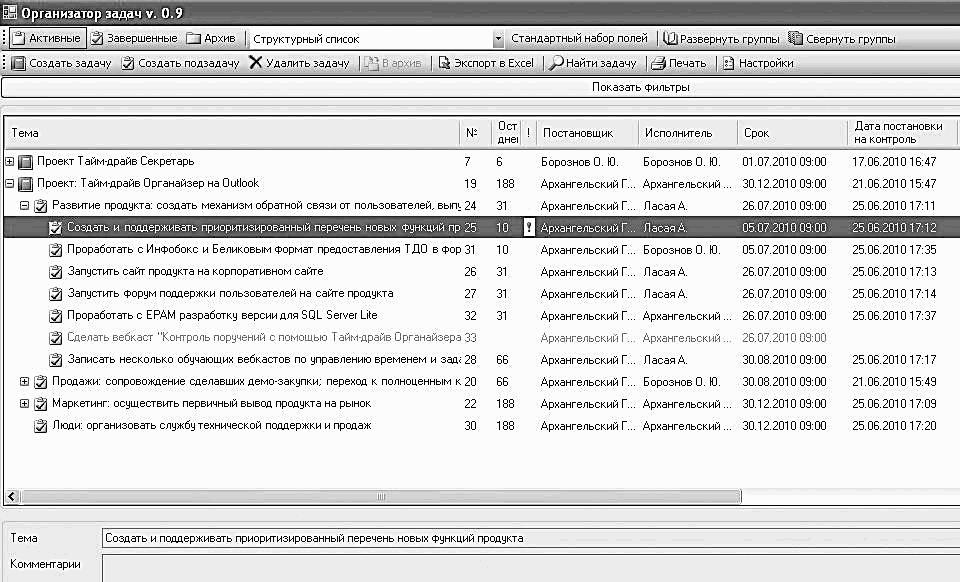Click the Создать подзадачу icon
The image size is (960, 582).
[127, 63]
